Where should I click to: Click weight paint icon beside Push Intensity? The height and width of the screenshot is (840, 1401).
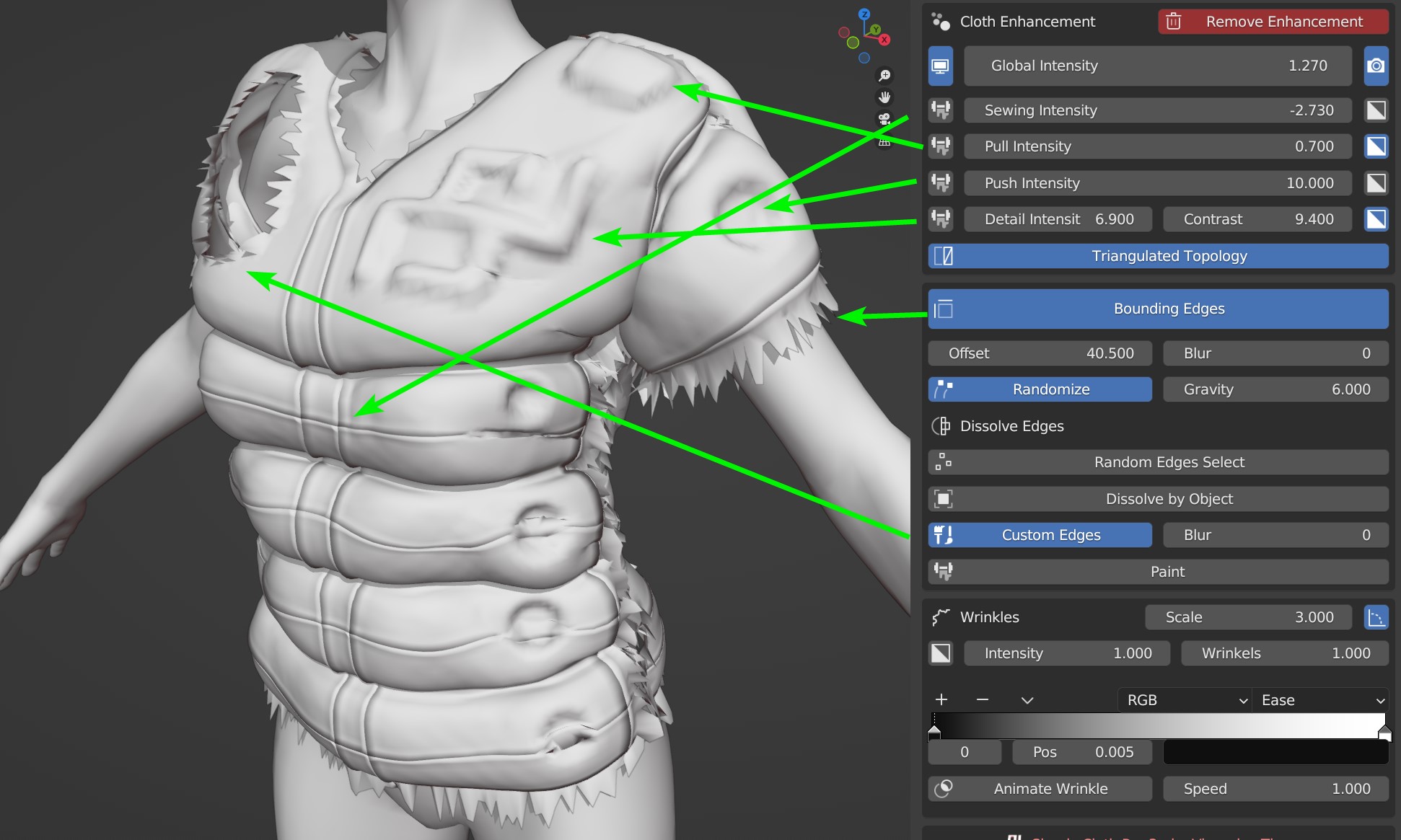(941, 183)
